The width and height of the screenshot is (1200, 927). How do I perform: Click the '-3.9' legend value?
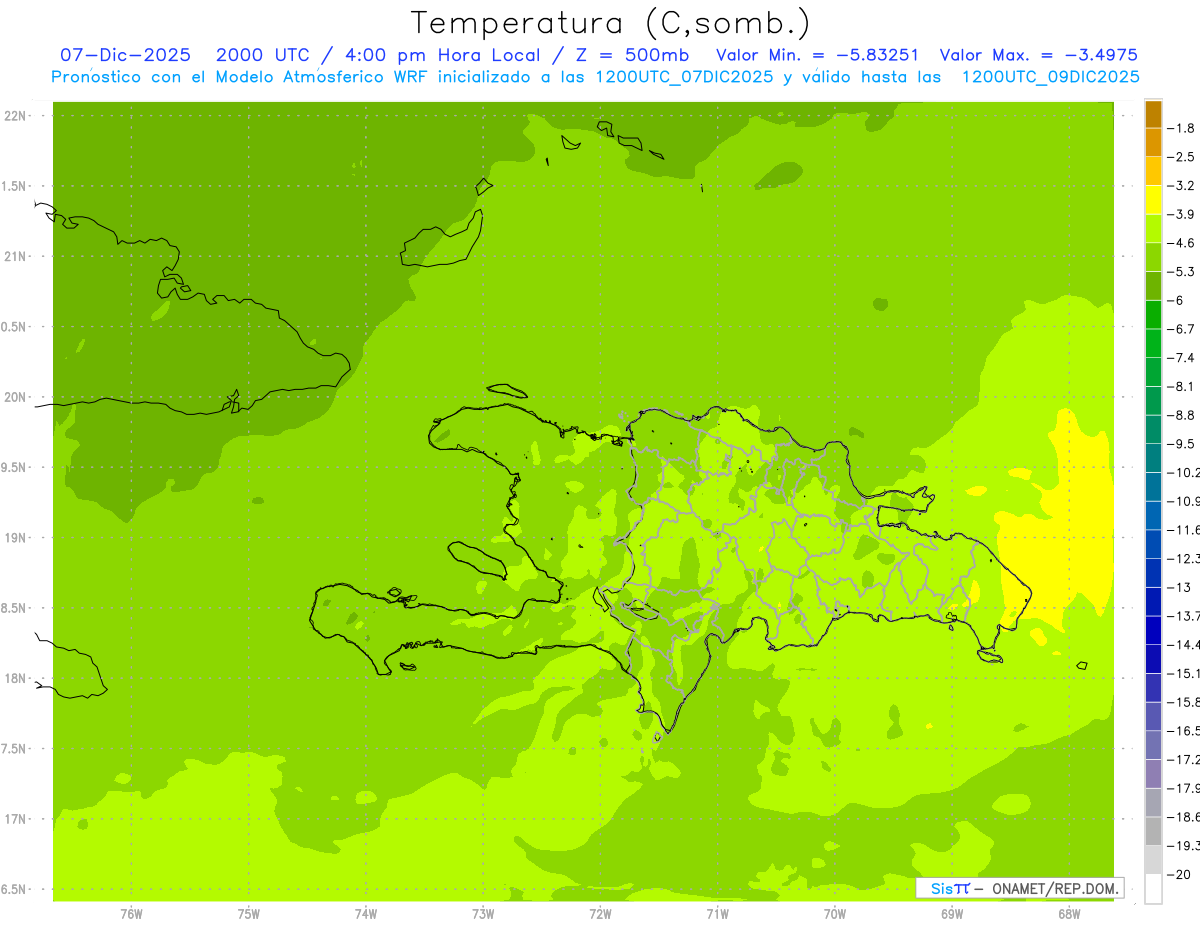pyautogui.click(x=1182, y=214)
